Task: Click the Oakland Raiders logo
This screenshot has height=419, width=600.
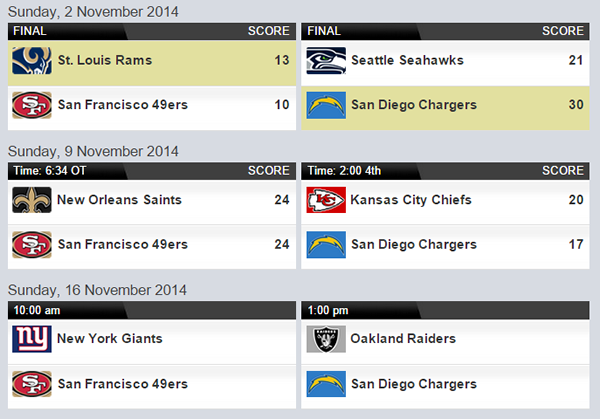Action: click(326, 339)
